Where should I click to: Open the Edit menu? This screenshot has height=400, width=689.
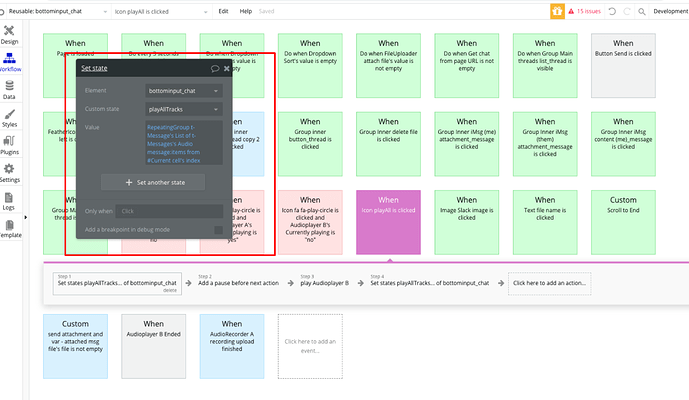[x=223, y=11]
